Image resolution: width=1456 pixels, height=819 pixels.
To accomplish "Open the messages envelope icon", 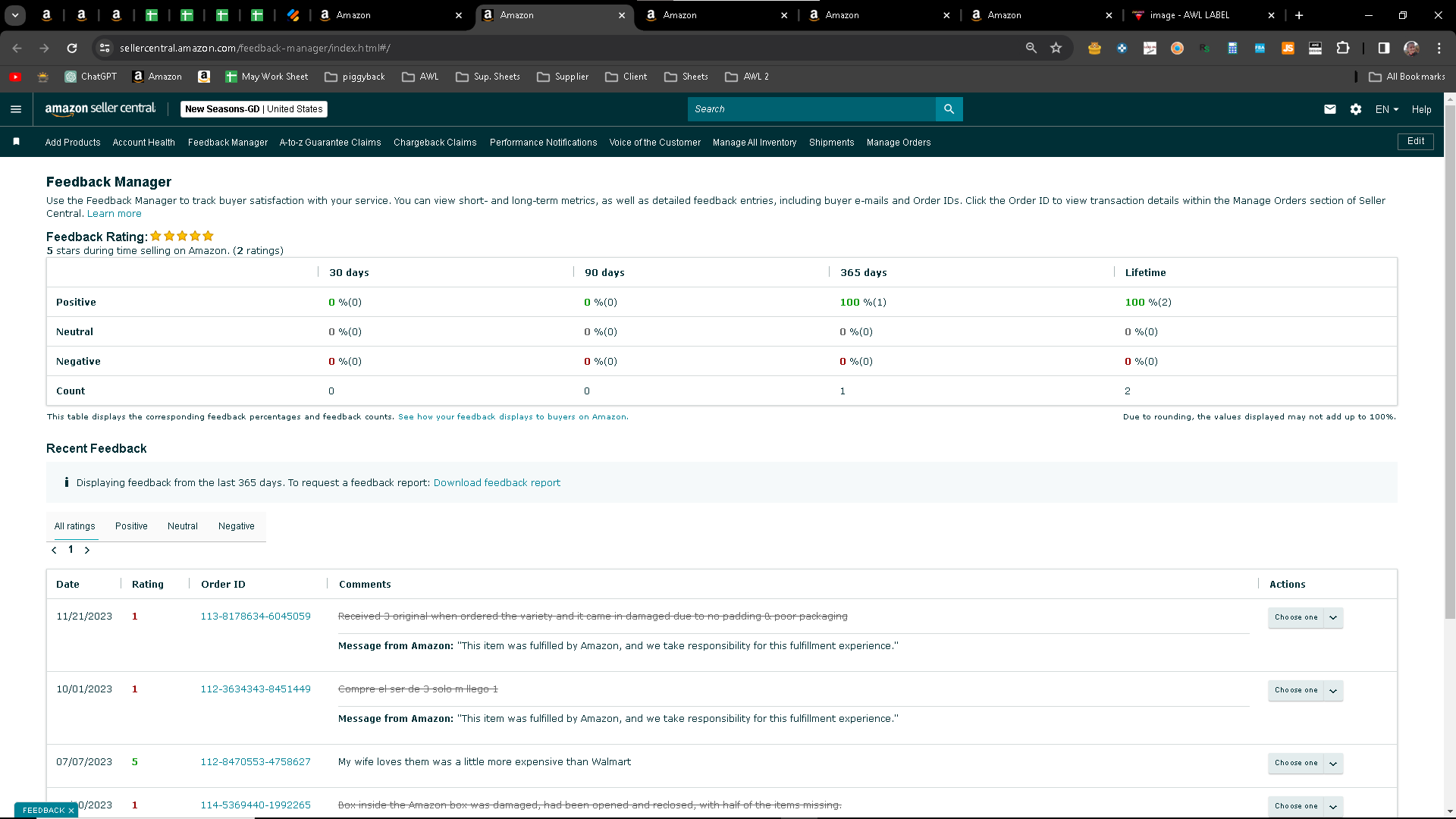I will coord(1330,109).
